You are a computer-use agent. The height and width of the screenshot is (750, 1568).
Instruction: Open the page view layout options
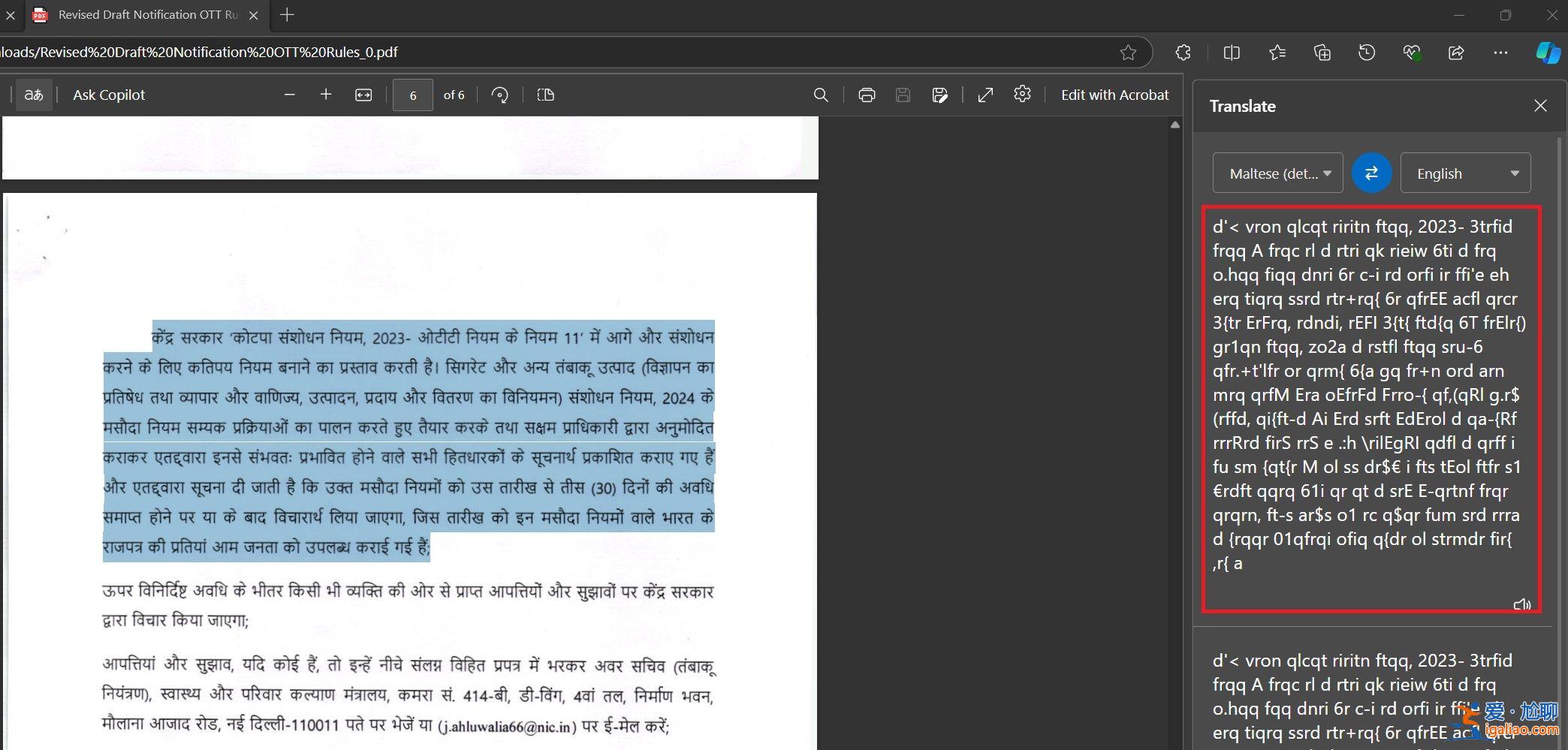coord(545,95)
